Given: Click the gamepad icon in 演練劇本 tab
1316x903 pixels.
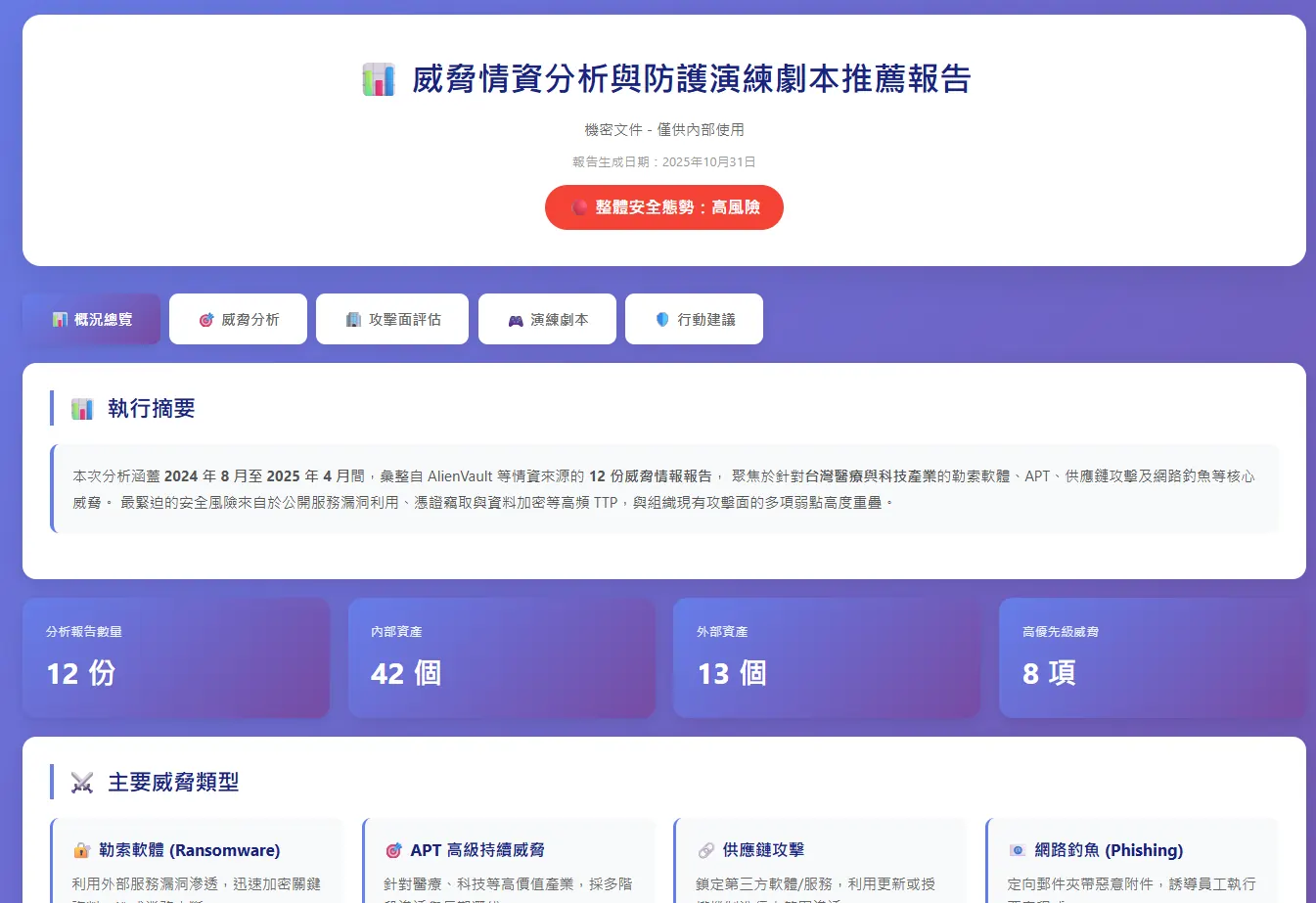Looking at the screenshot, I should [x=516, y=320].
